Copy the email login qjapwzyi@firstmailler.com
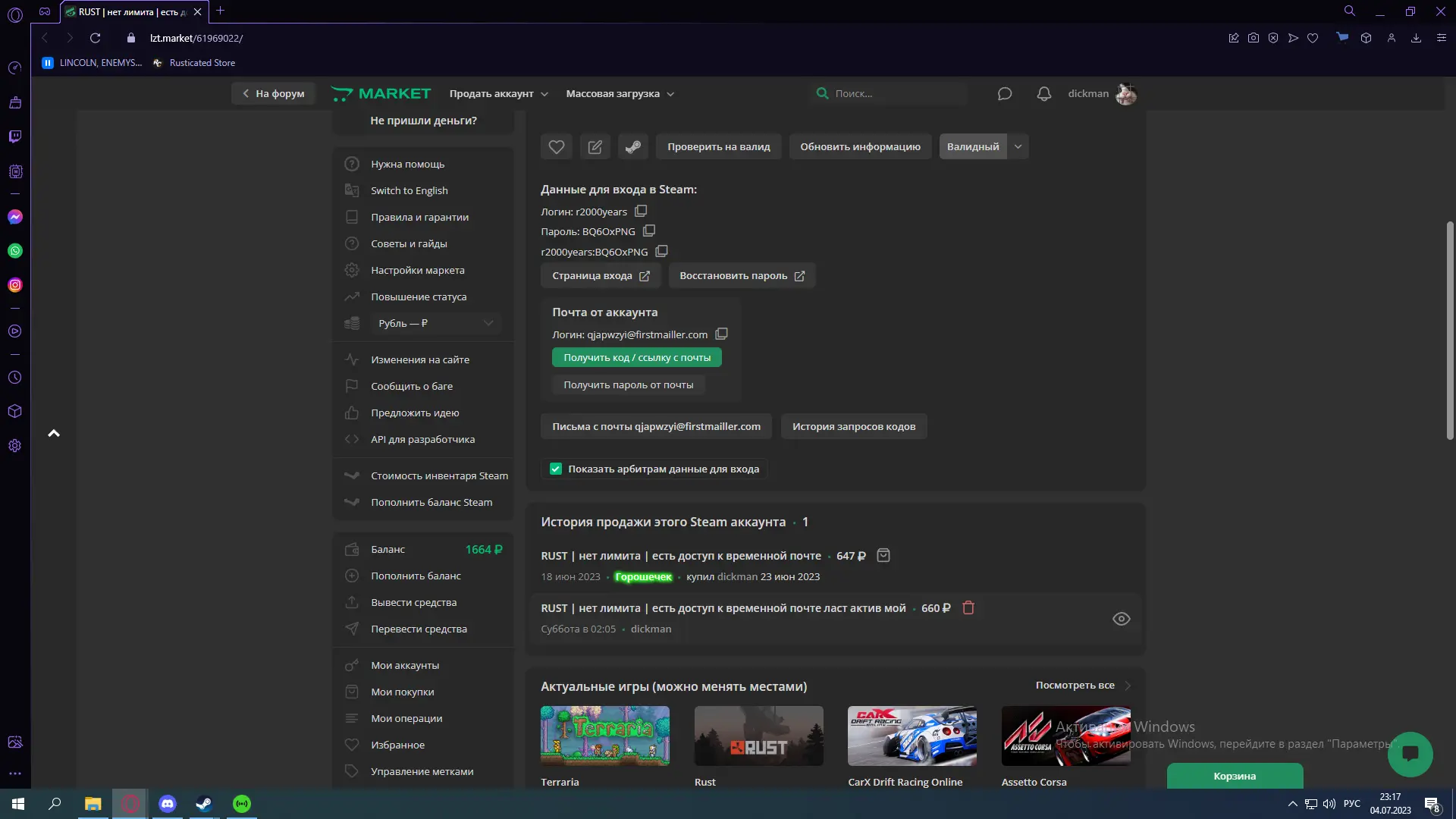The height and width of the screenshot is (819, 1456). (x=721, y=334)
